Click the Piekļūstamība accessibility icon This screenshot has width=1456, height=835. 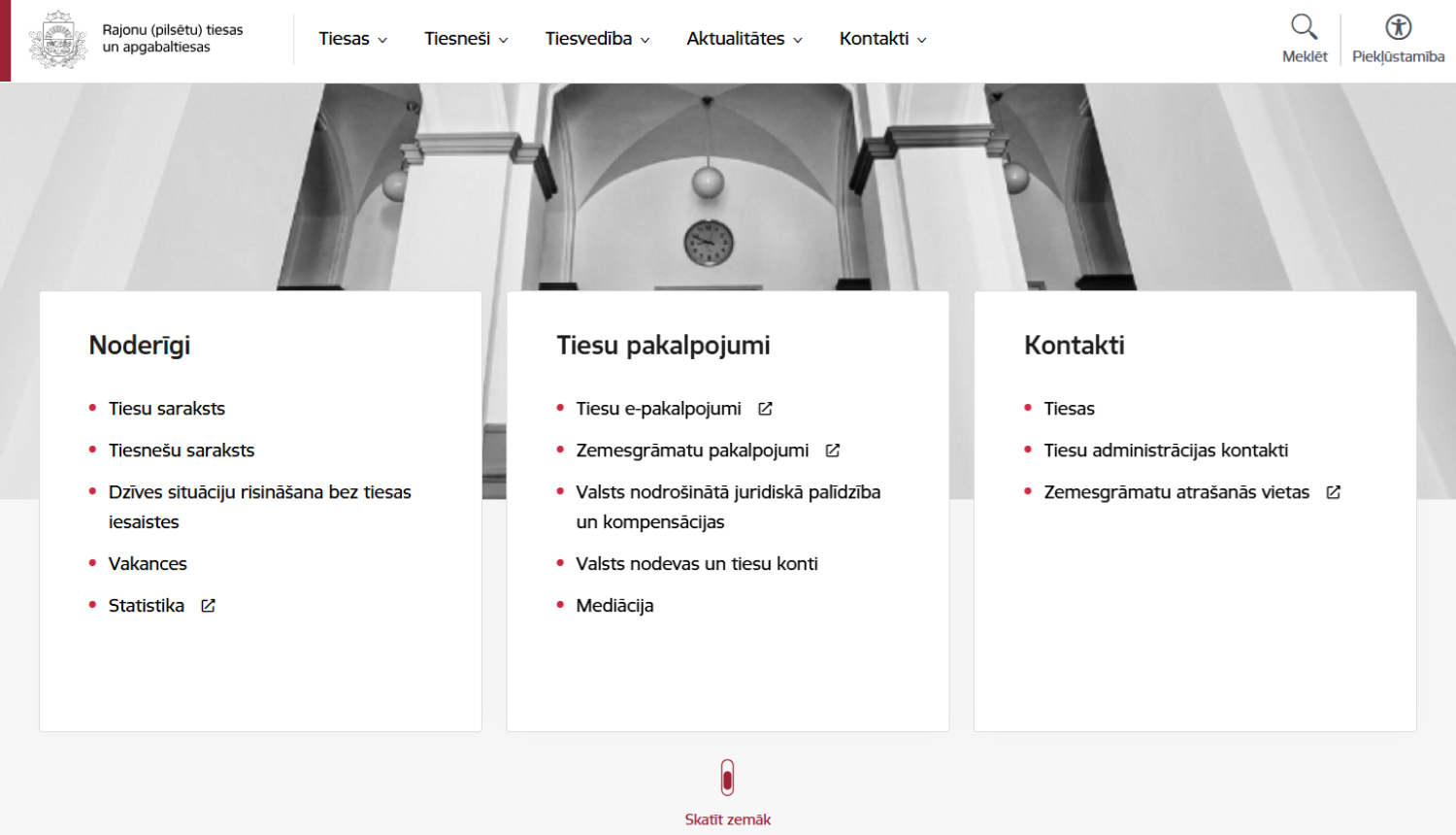(1396, 26)
